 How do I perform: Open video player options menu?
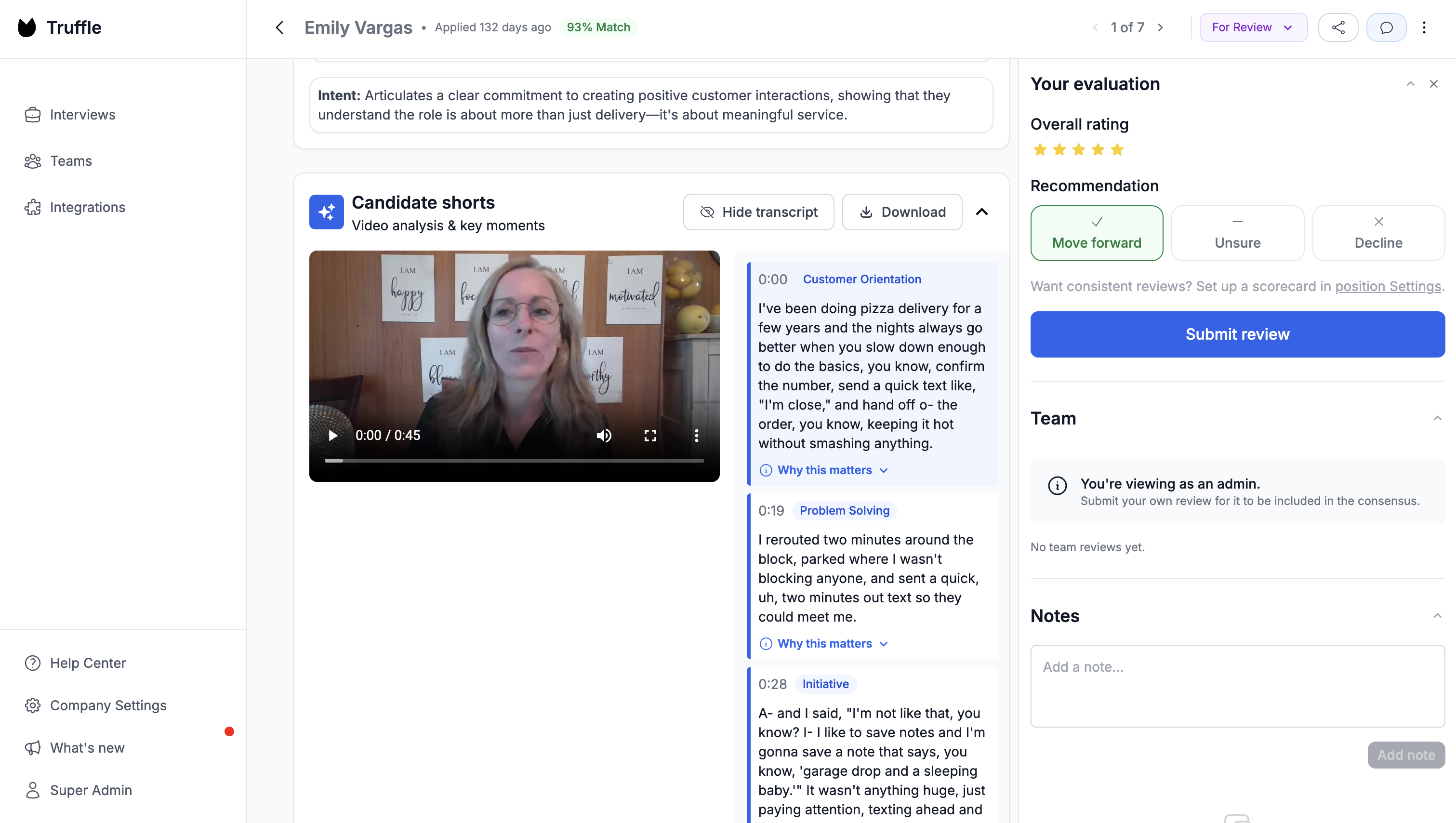tap(696, 435)
